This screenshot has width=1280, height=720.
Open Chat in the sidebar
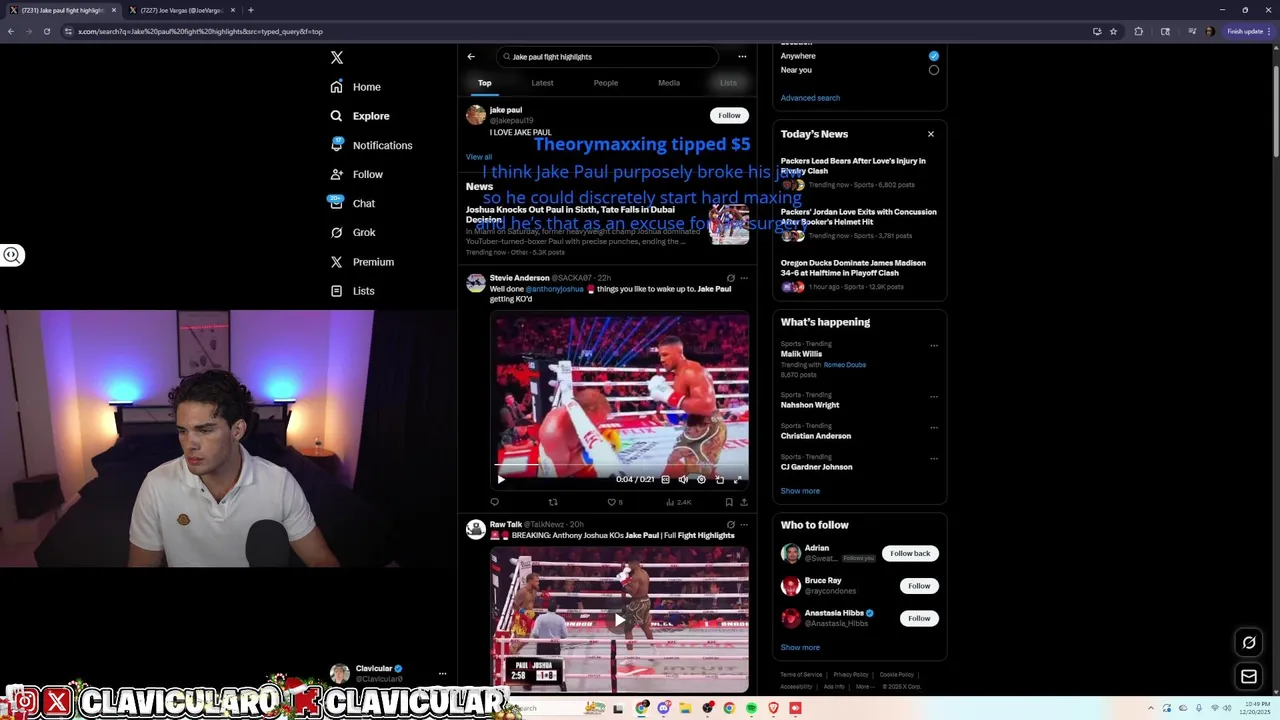click(x=353, y=203)
